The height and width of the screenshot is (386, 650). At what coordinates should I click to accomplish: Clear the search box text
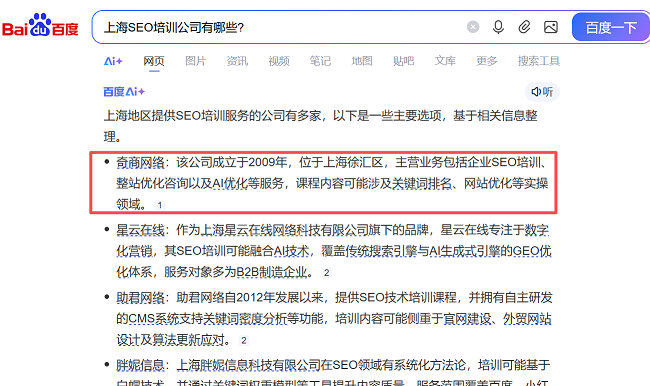473,27
